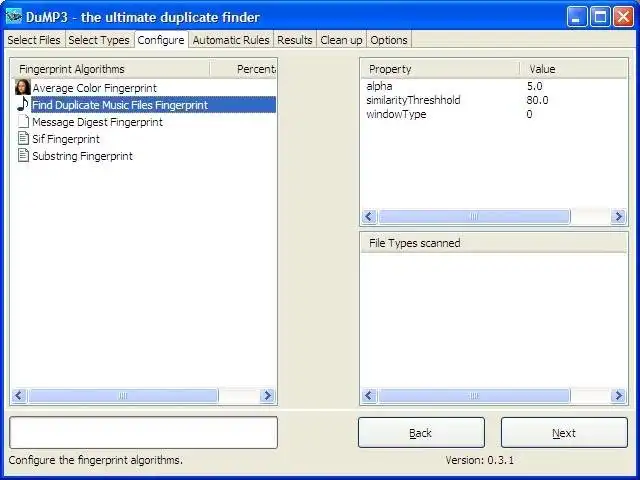Viewport: 640px width, 480px height.
Task: Click the Mona Lisa icon beside Average Color Fingerprint
Action: tap(23, 87)
